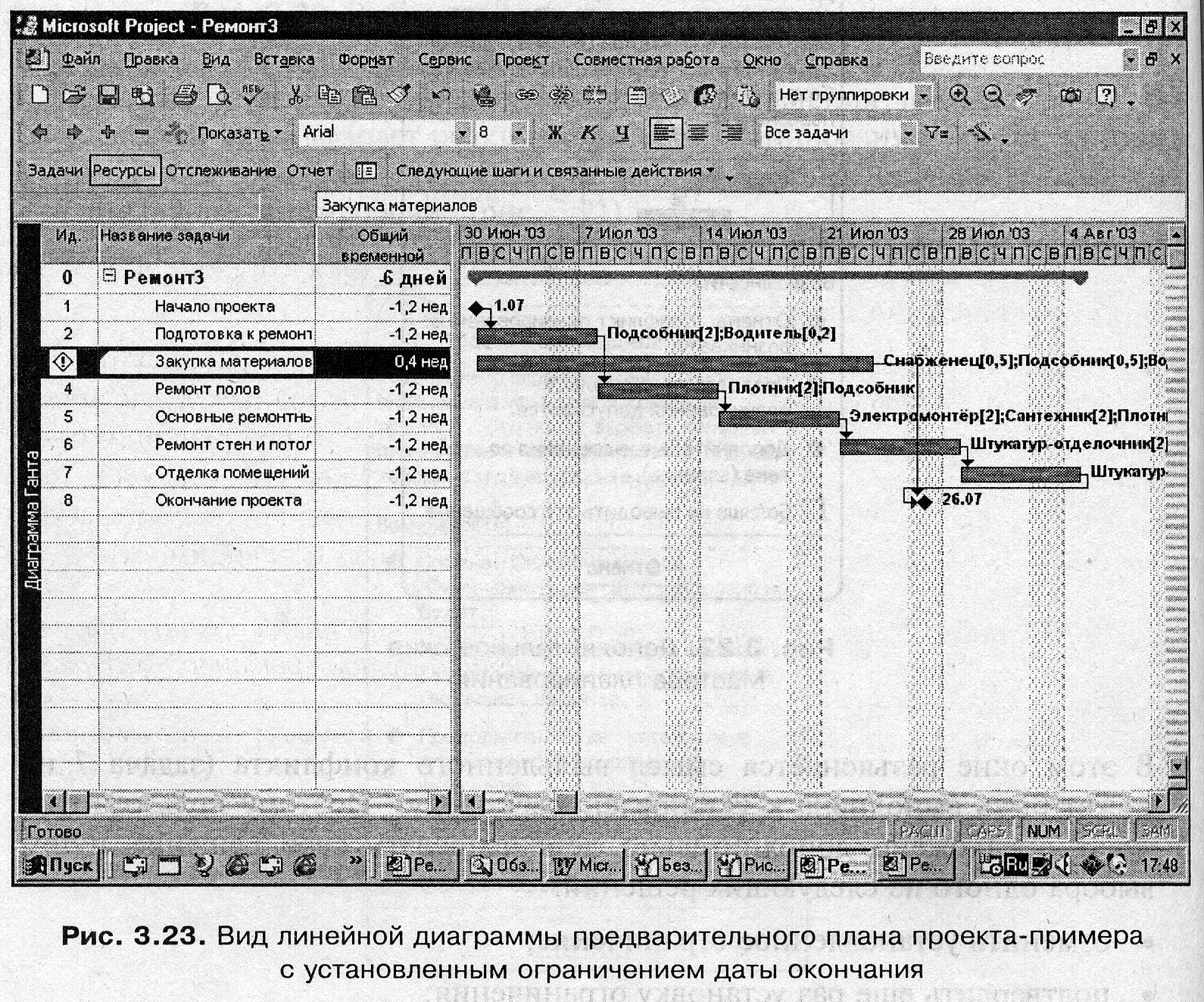Open the Нет группировки grouping dropdown
This screenshot has height=1002, width=1204.
pos(923,96)
